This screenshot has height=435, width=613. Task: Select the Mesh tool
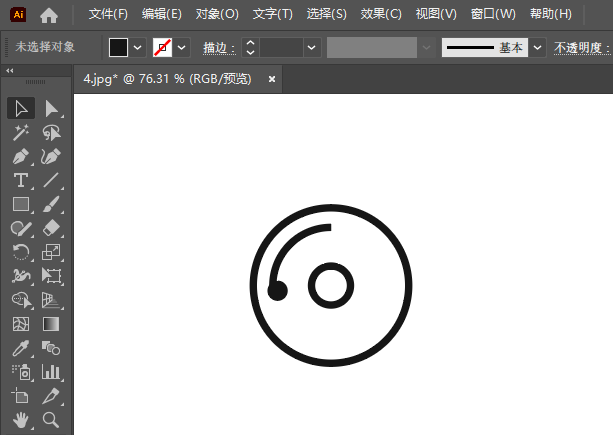(21, 324)
